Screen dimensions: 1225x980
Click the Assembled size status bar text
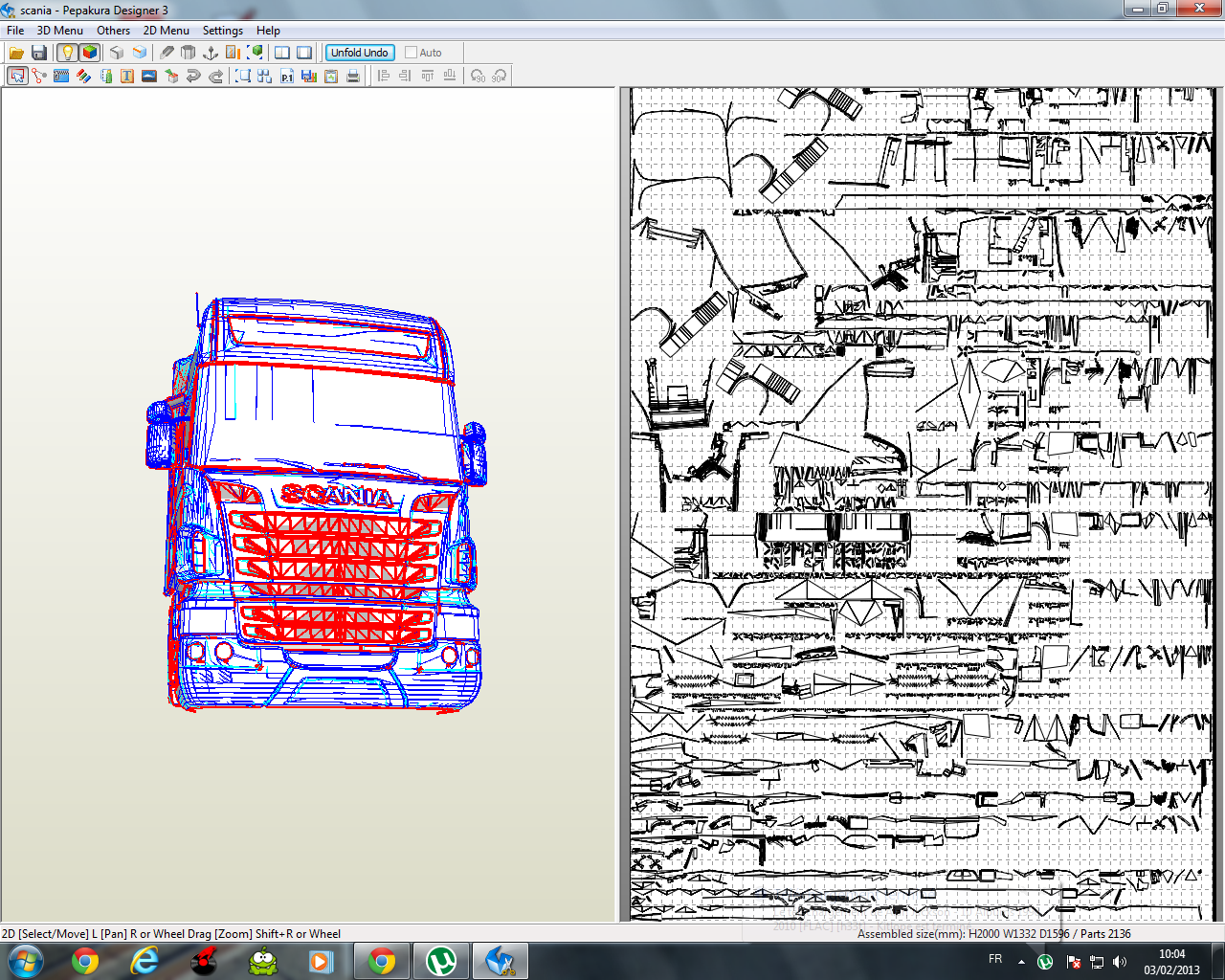click(x=993, y=933)
